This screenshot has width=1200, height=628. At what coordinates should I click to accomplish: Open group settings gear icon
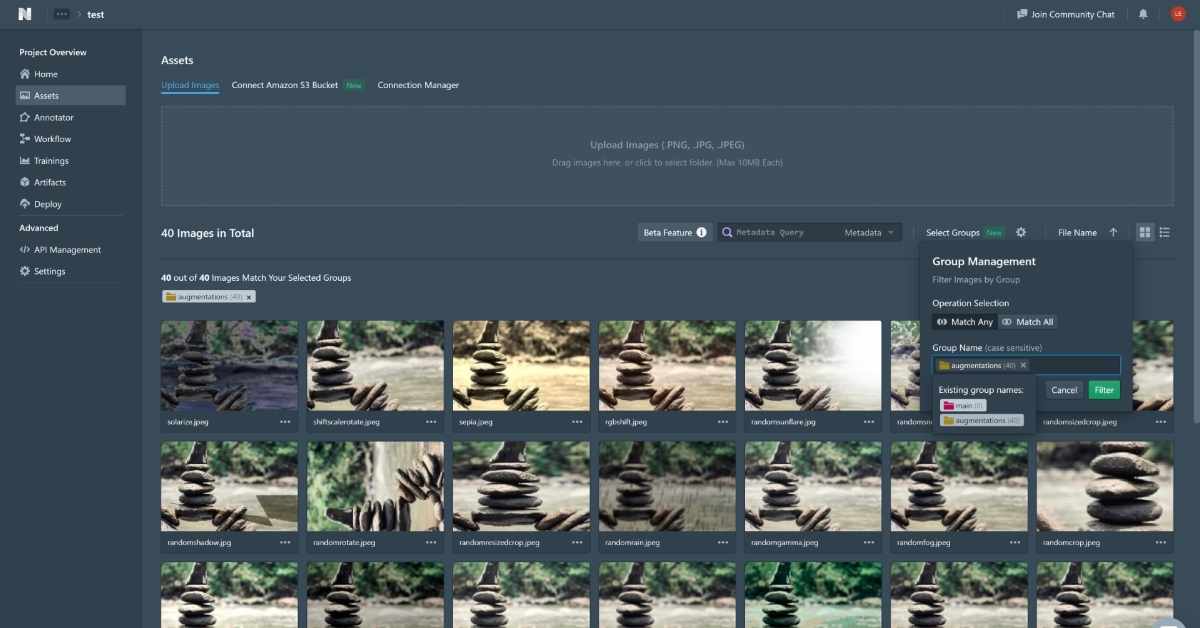pyautogui.click(x=1021, y=232)
